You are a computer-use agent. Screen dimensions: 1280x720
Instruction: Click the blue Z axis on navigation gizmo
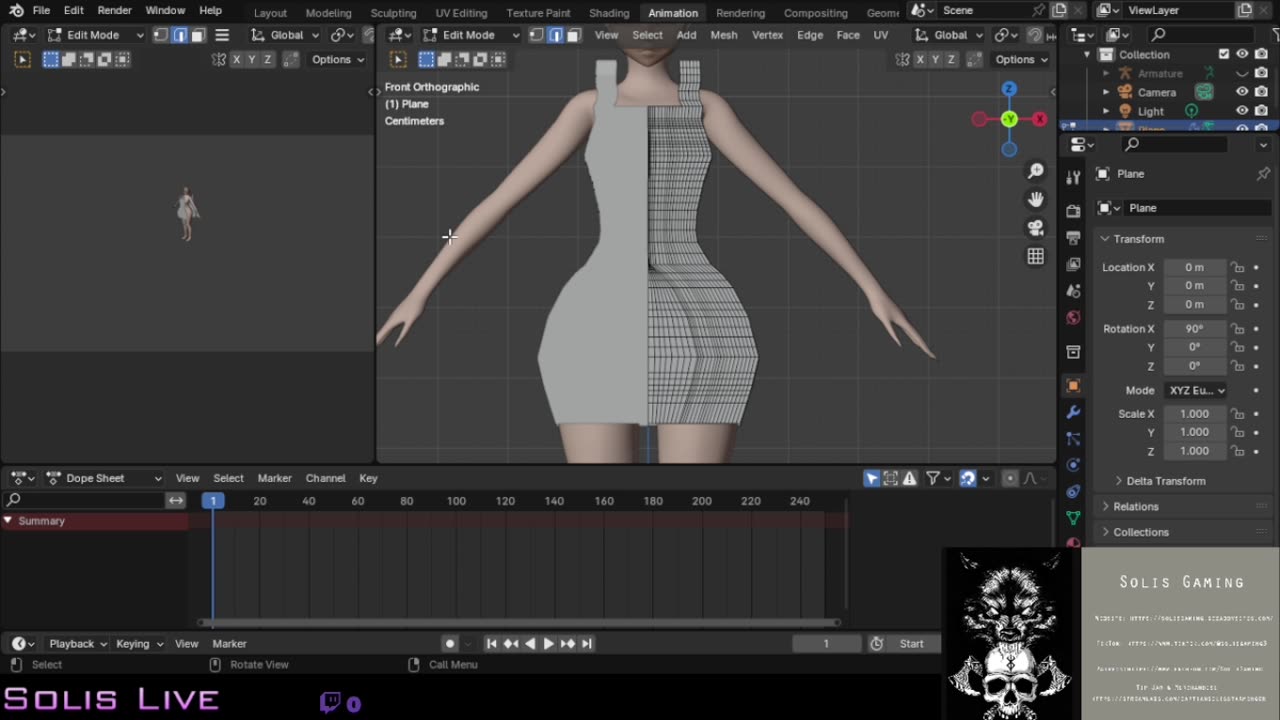(1009, 89)
